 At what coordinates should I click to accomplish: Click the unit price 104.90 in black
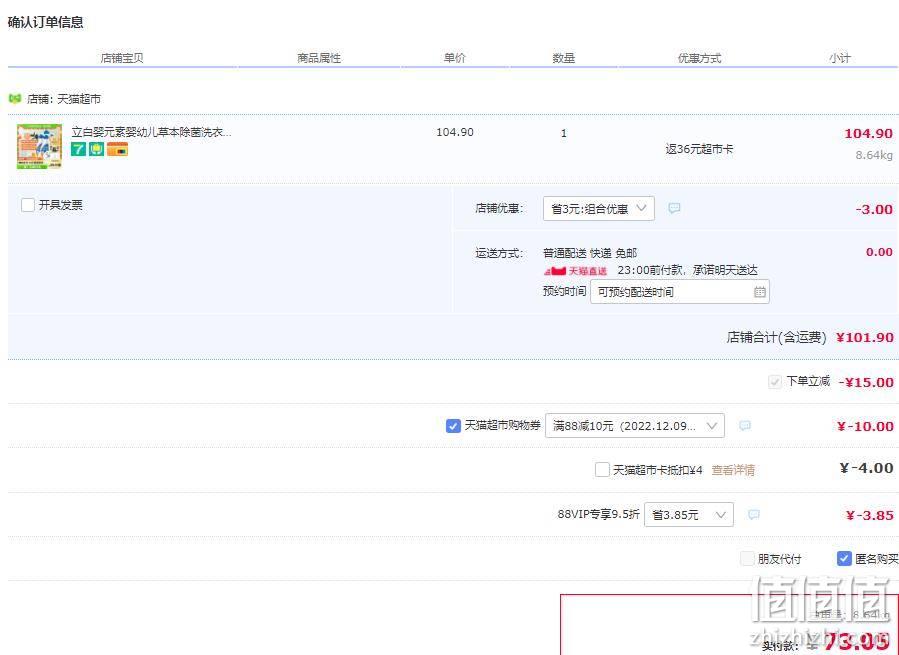pos(455,132)
